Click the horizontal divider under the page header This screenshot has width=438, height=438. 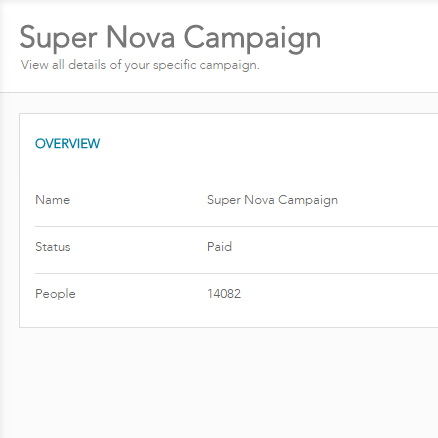(219, 92)
